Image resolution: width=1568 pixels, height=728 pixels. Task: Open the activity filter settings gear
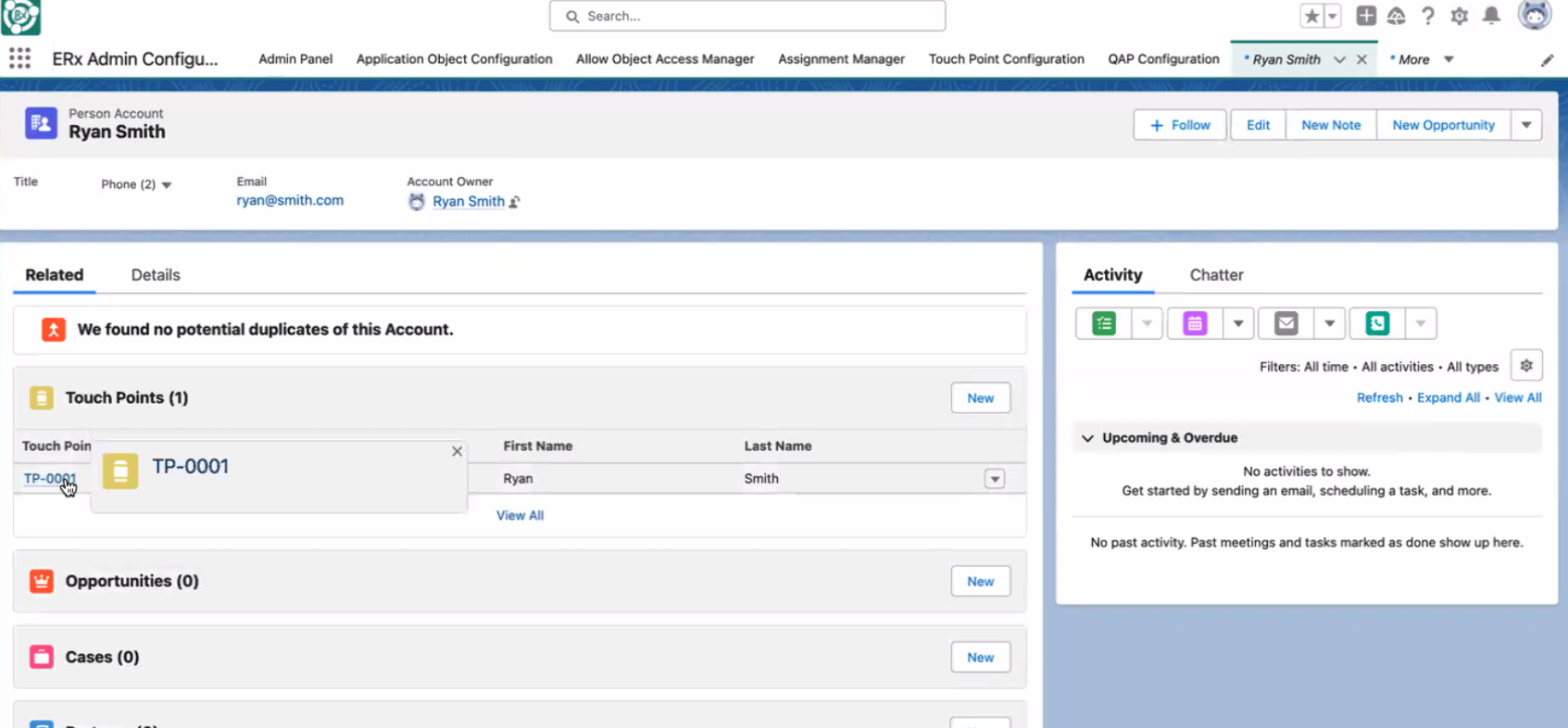(1525, 366)
